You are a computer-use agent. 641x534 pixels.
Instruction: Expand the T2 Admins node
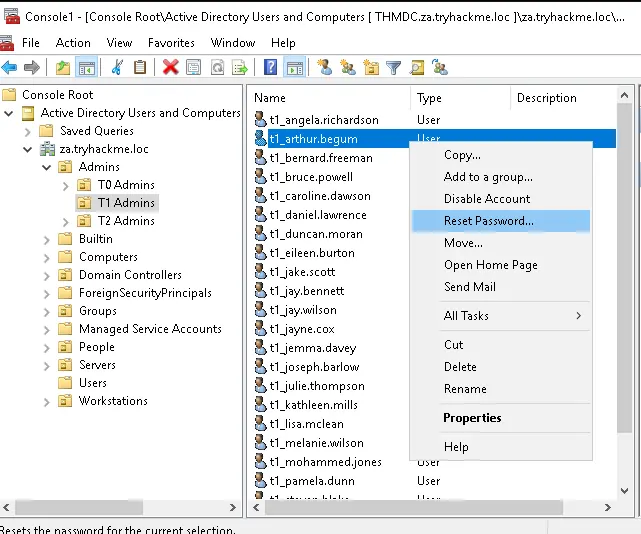point(65,222)
